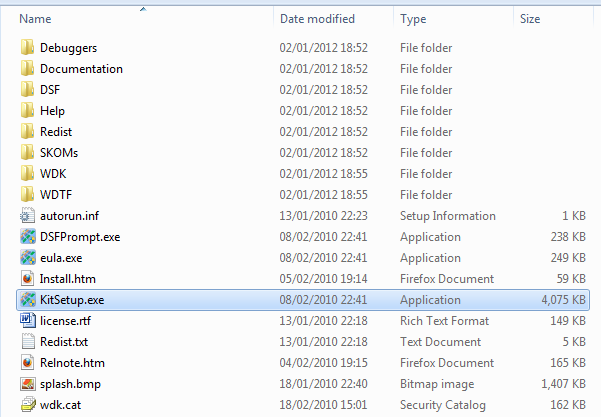Viewport: 601px width, 417px height.
Task: Select the Documentation folder name
Action: (81, 69)
